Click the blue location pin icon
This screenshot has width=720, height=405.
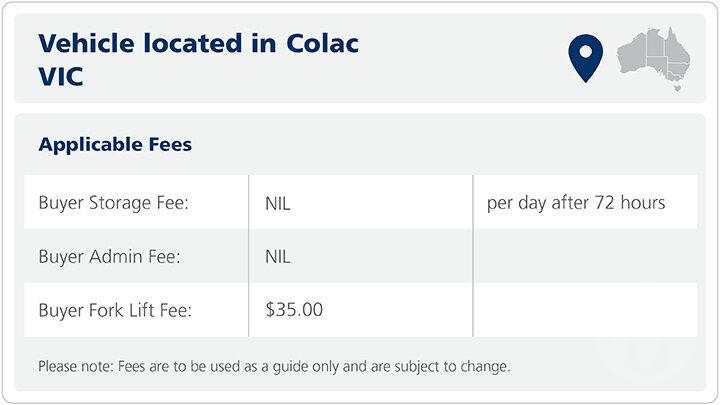tap(584, 57)
